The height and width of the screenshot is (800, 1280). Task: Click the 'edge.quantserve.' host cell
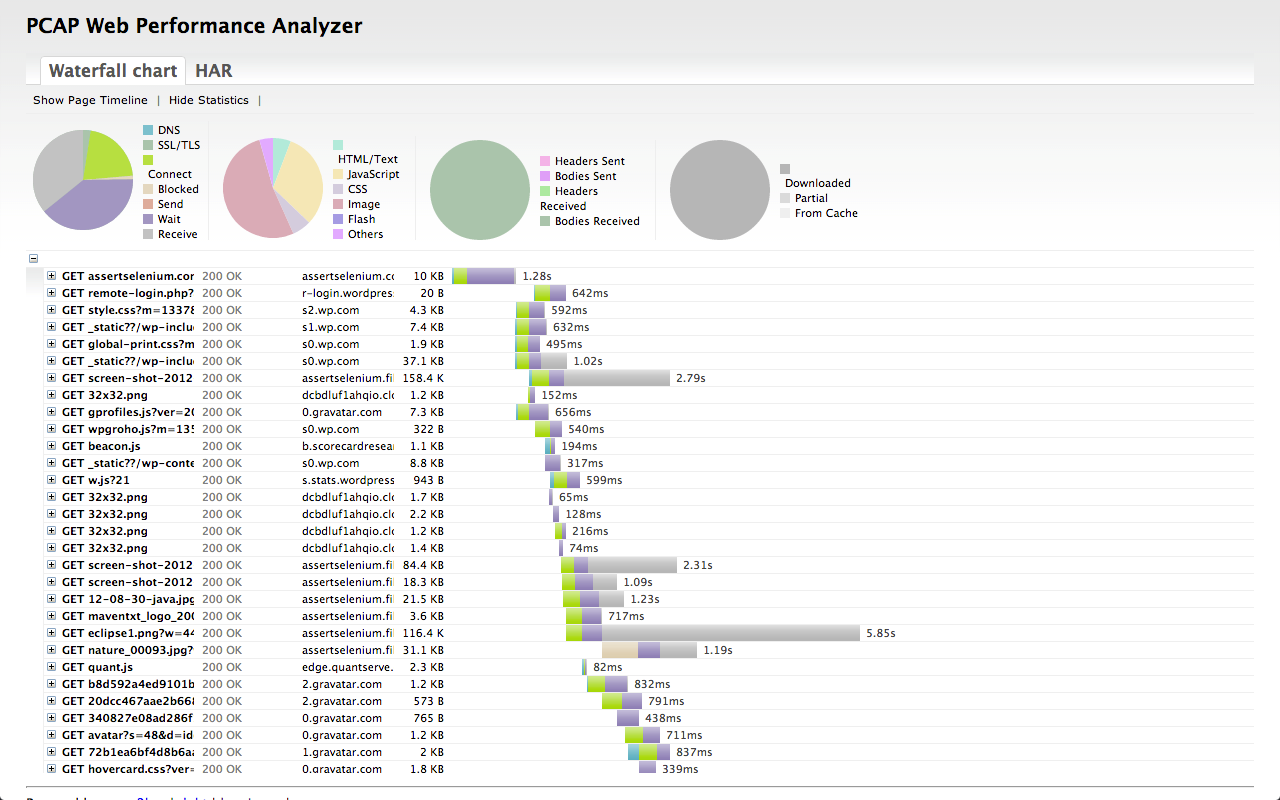pyautogui.click(x=348, y=667)
